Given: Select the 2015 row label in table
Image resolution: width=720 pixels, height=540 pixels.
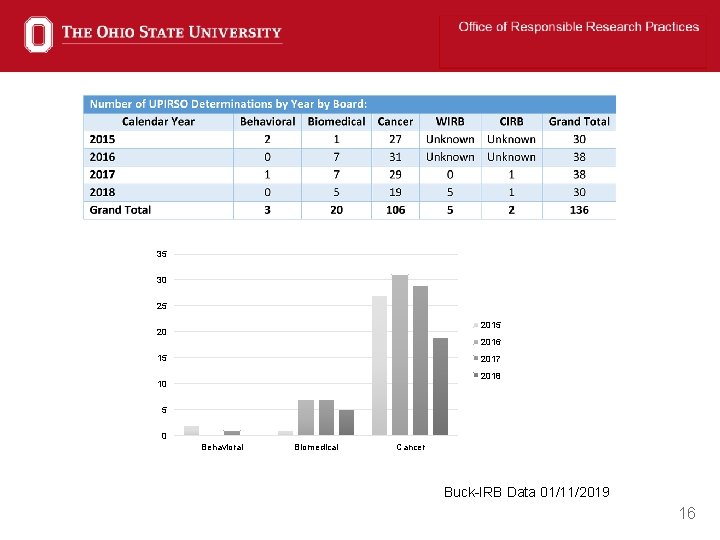Looking at the screenshot, I should (102, 139).
